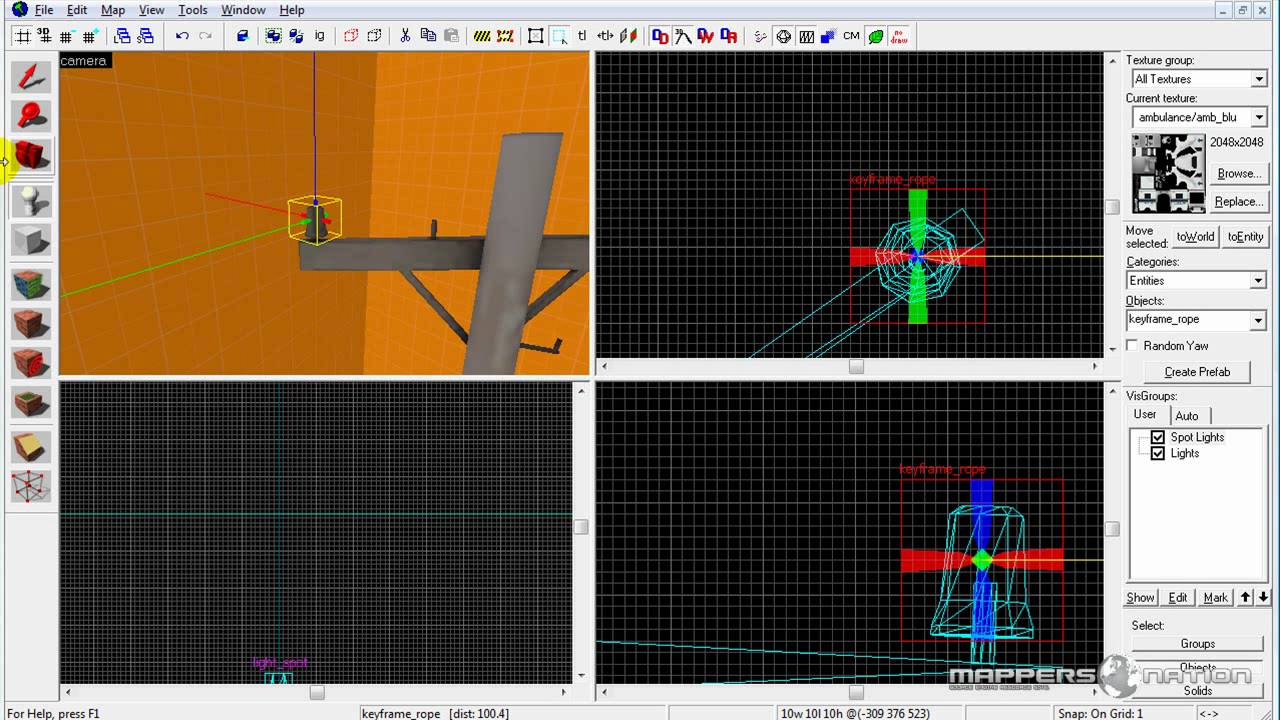This screenshot has height=720, width=1280.
Task: Click the Replace... texture button
Action: (x=1239, y=201)
